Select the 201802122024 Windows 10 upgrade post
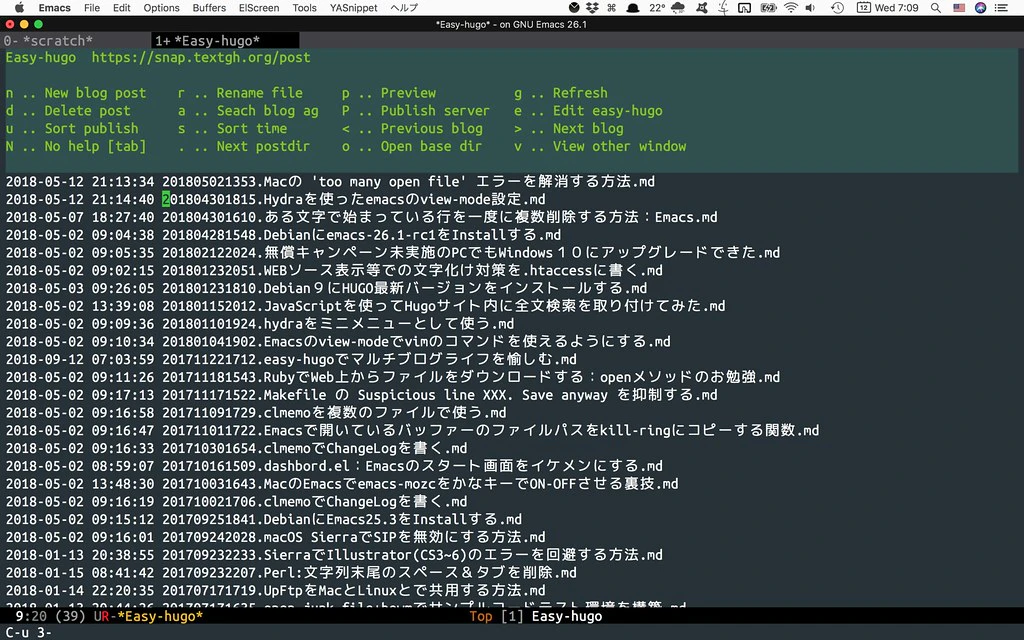Image resolution: width=1024 pixels, height=640 pixels. 392,251
